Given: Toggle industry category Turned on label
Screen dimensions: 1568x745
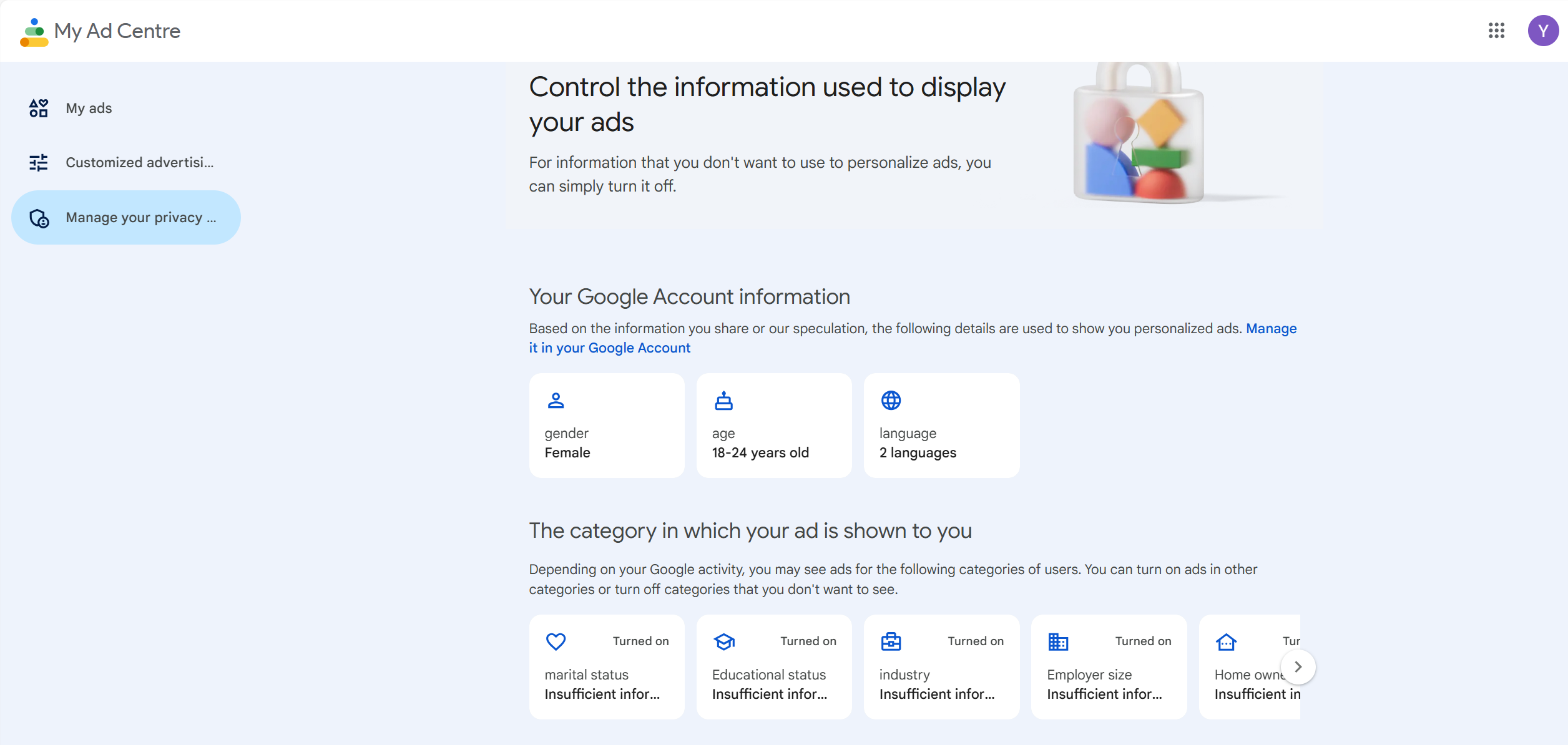Looking at the screenshot, I should [x=975, y=641].
